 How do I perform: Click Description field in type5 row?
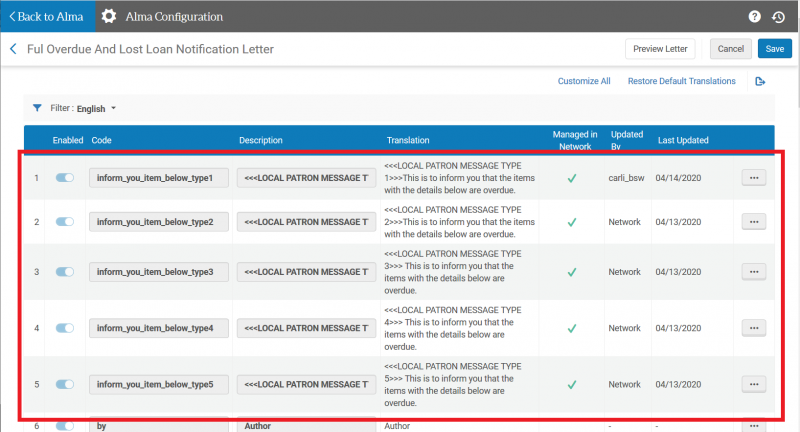coord(306,384)
